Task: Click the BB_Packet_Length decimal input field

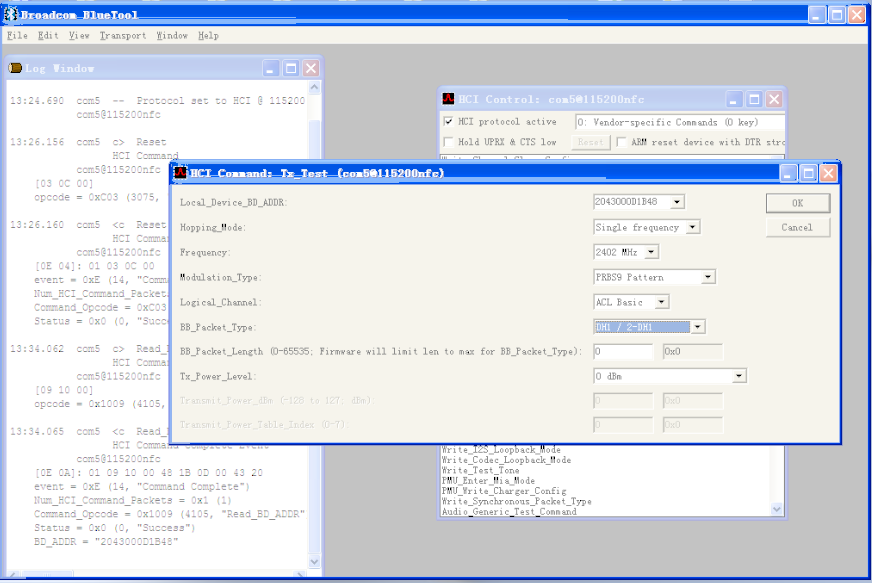Action: [623, 352]
